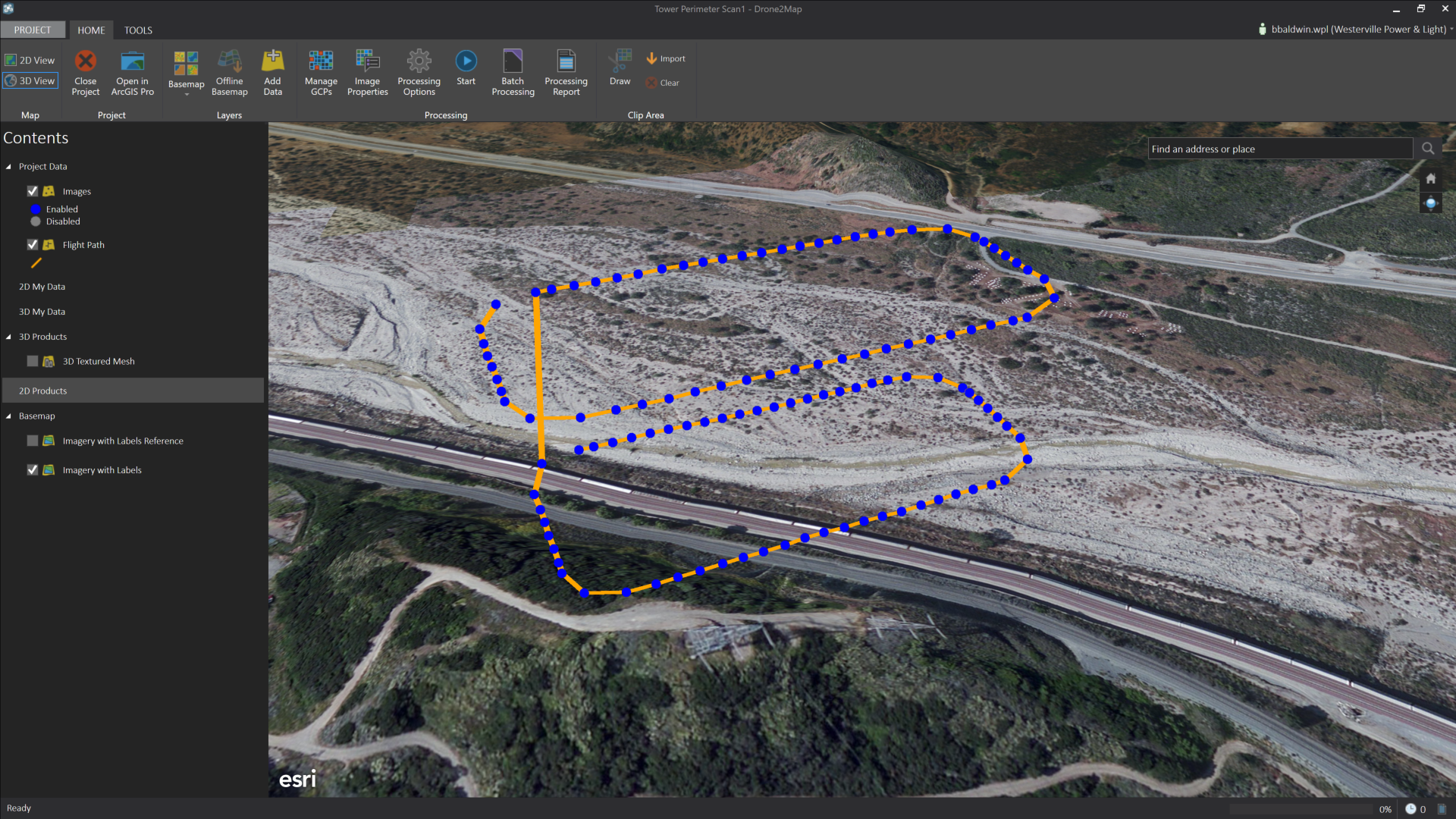Click Imagery with Labels Reference icon
This screenshot has width=1456, height=819.
pyautogui.click(x=49, y=441)
